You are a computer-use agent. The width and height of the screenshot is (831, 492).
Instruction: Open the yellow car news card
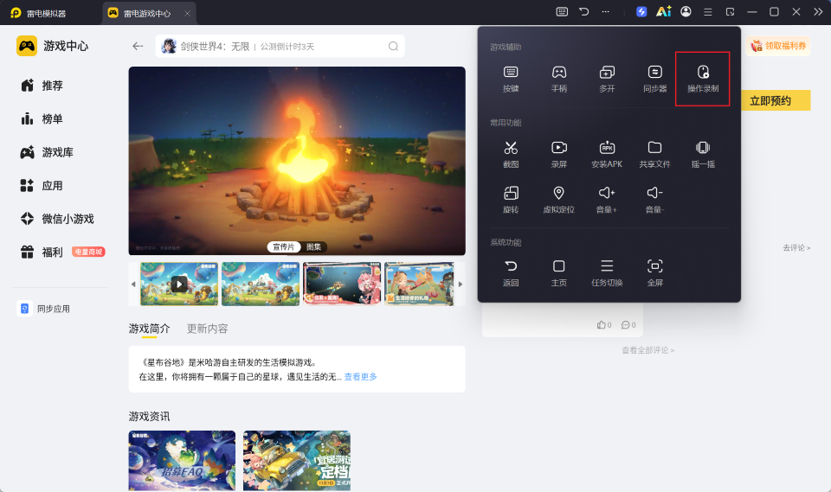point(297,460)
